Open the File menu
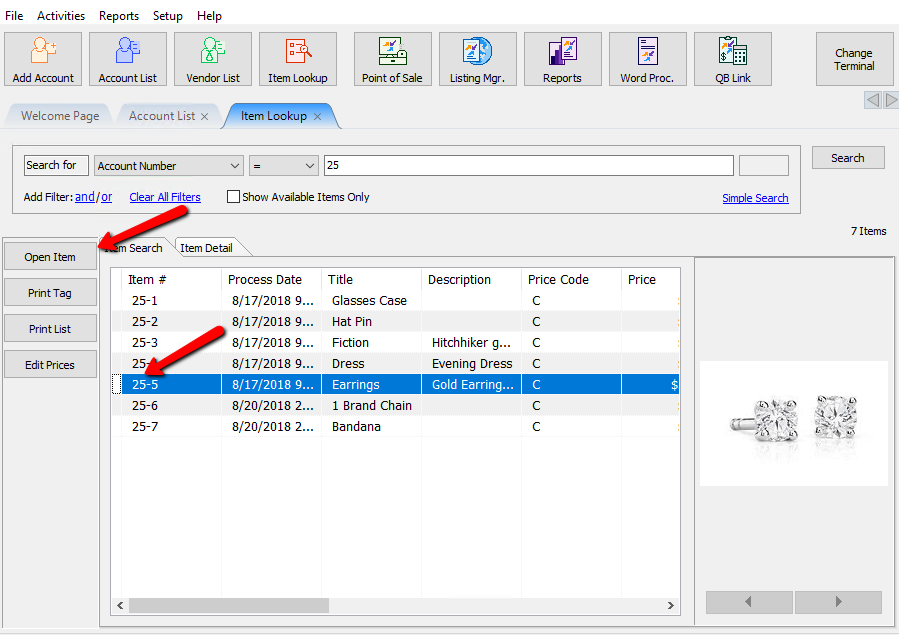The width and height of the screenshot is (899, 635). 14,15
